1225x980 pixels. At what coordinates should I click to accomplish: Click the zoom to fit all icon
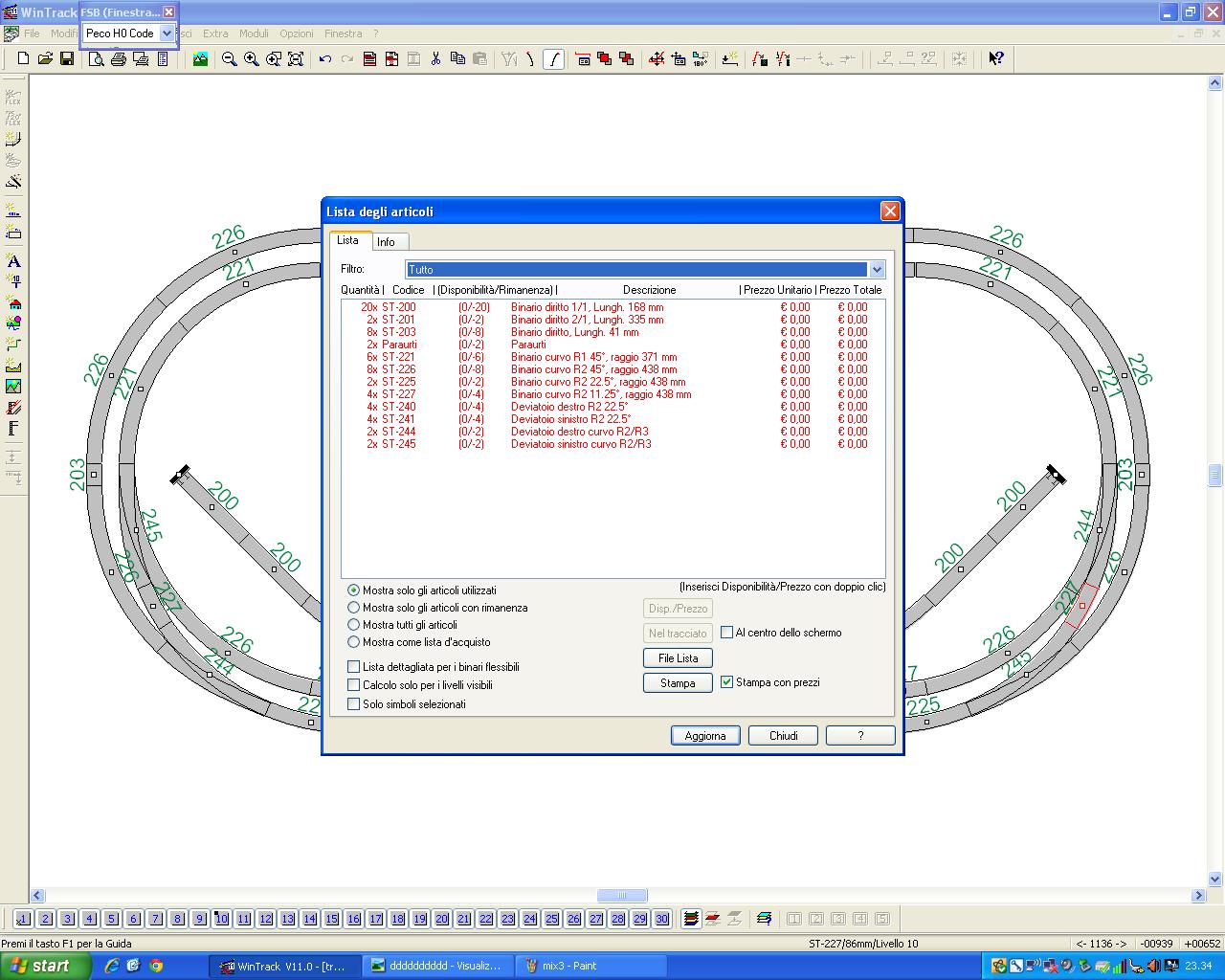(296, 59)
